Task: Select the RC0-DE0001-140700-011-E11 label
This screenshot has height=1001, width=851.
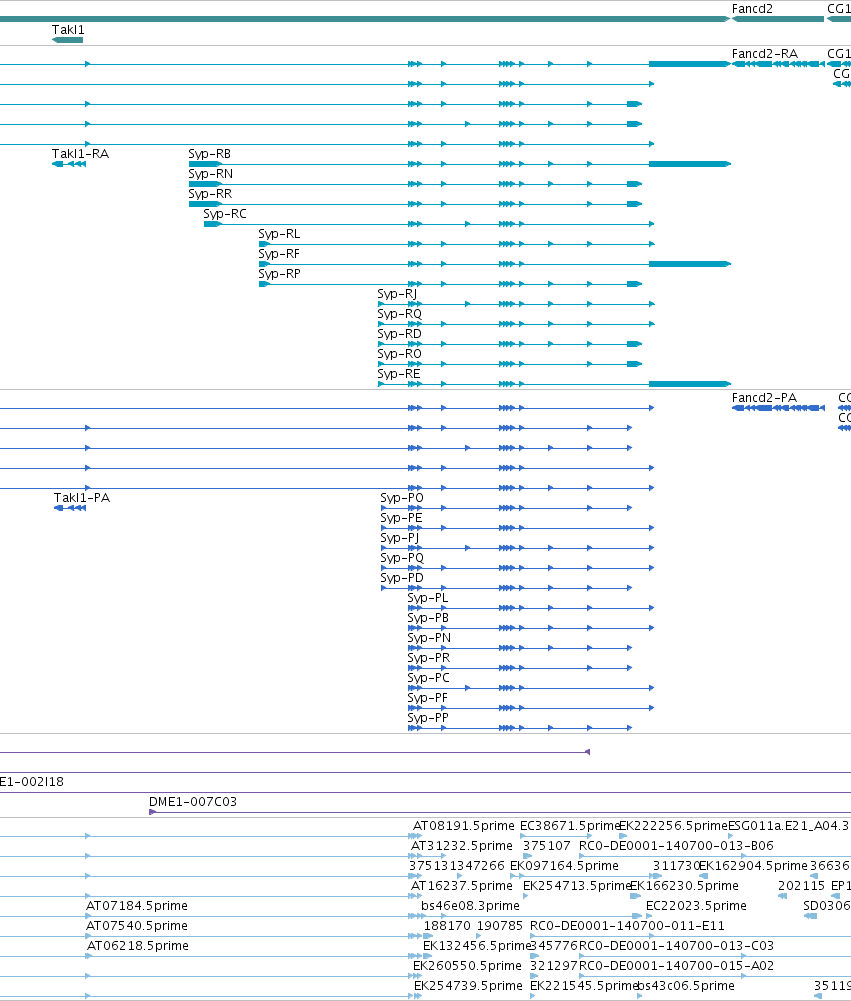Action: click(x=628, y=926)
